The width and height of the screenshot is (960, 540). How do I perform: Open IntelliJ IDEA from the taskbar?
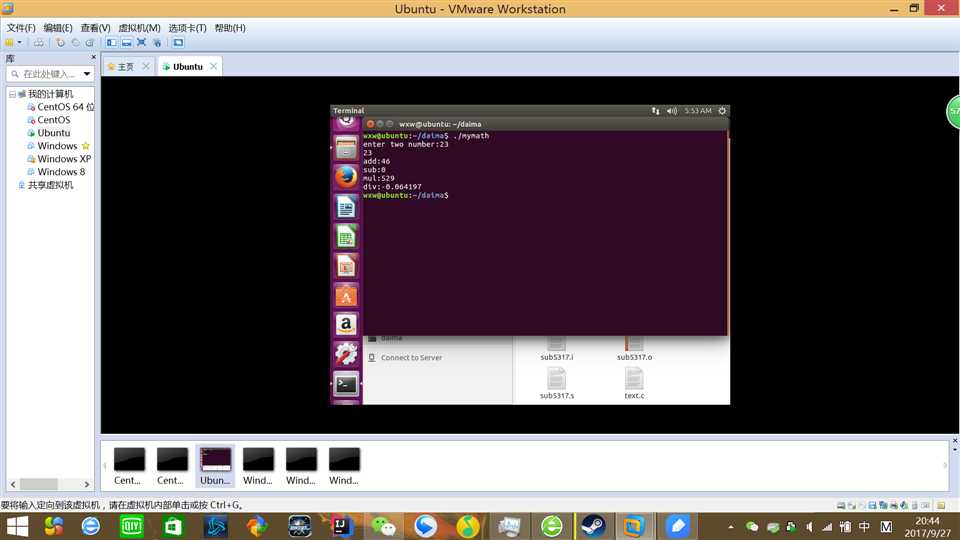[342, 527]
